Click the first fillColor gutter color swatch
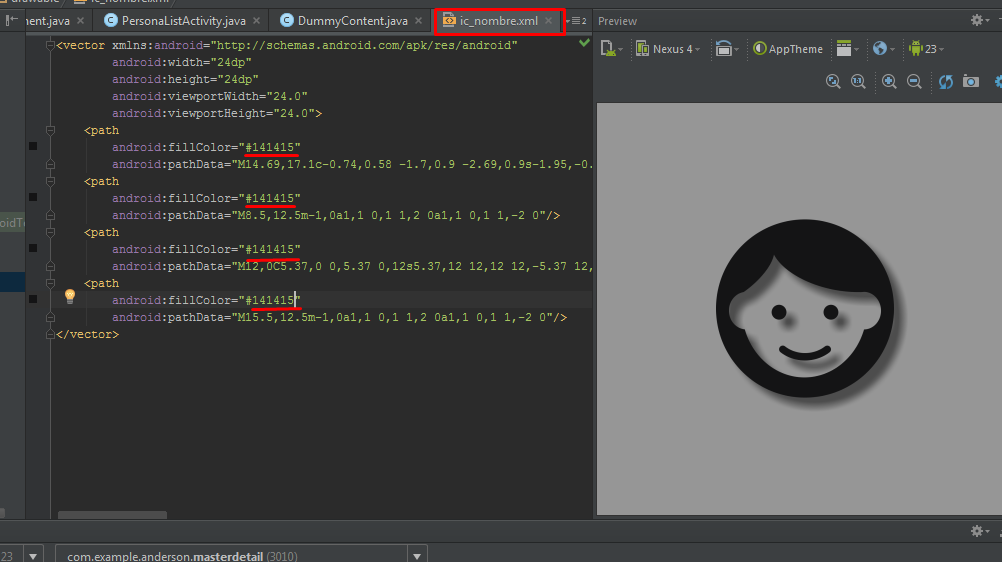 [33, 147]
